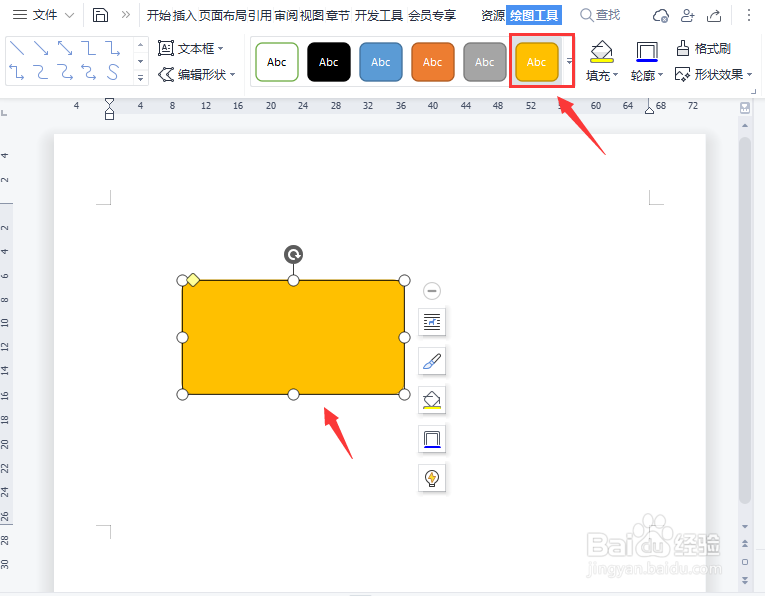The height and width of the screenshot is (596, 765).
Task: Switch to the 插入 tab
Action: pos(184,16)
